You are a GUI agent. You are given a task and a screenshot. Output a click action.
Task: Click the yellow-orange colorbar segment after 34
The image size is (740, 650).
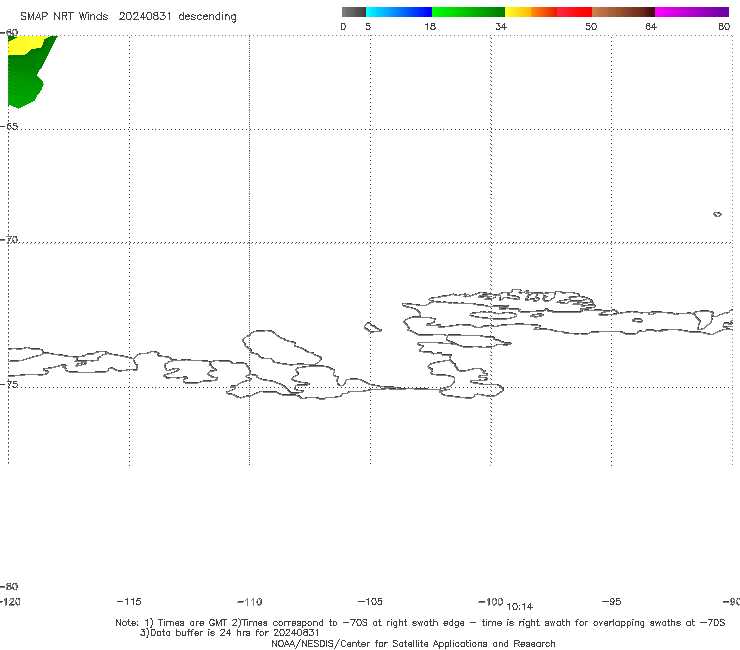pyautogui.click(x=530, y=12)
